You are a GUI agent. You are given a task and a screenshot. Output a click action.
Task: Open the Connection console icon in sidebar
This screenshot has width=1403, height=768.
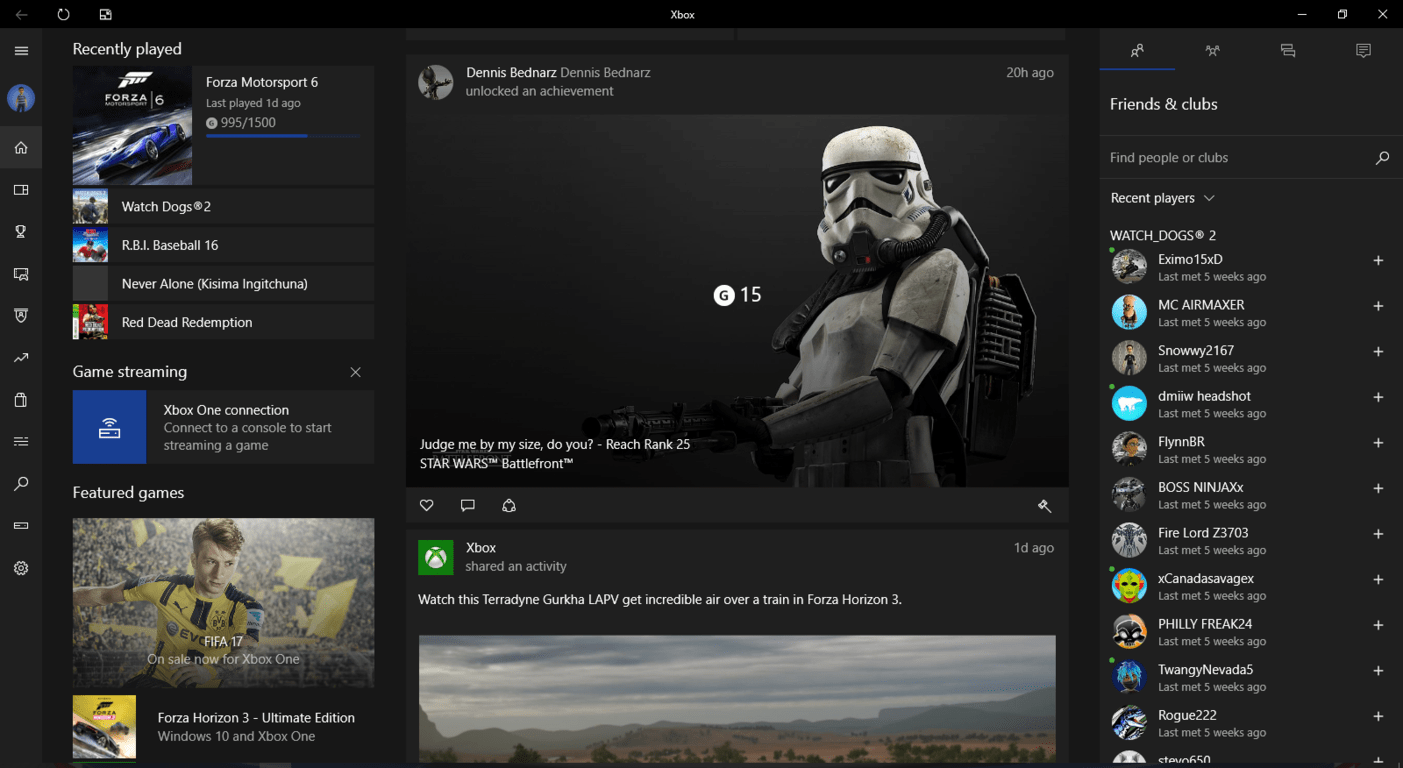(x=21, y=526)
